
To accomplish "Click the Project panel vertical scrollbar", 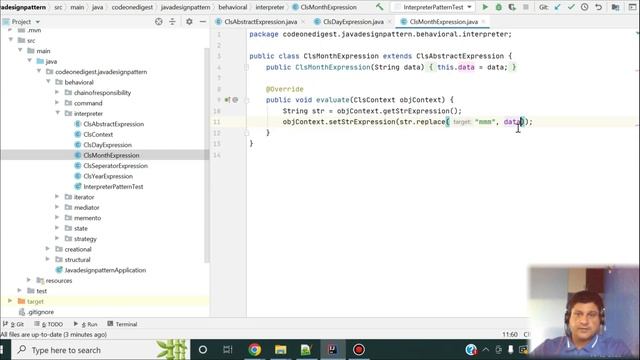I will tap(207, 155).
